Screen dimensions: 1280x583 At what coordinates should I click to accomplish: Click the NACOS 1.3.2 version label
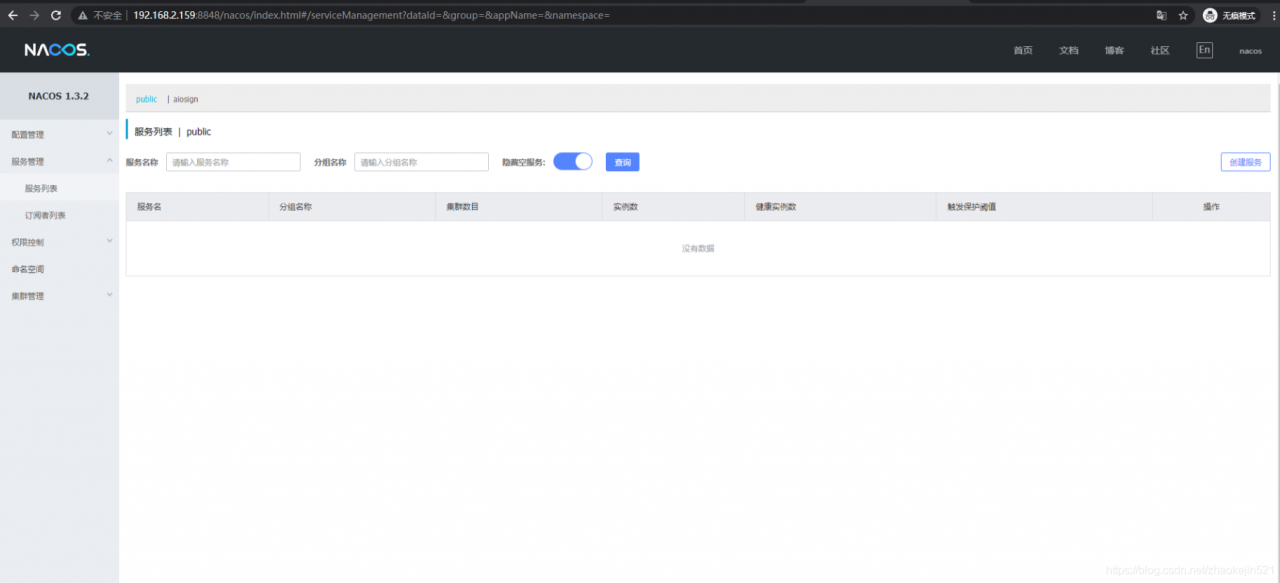(59, 96)
